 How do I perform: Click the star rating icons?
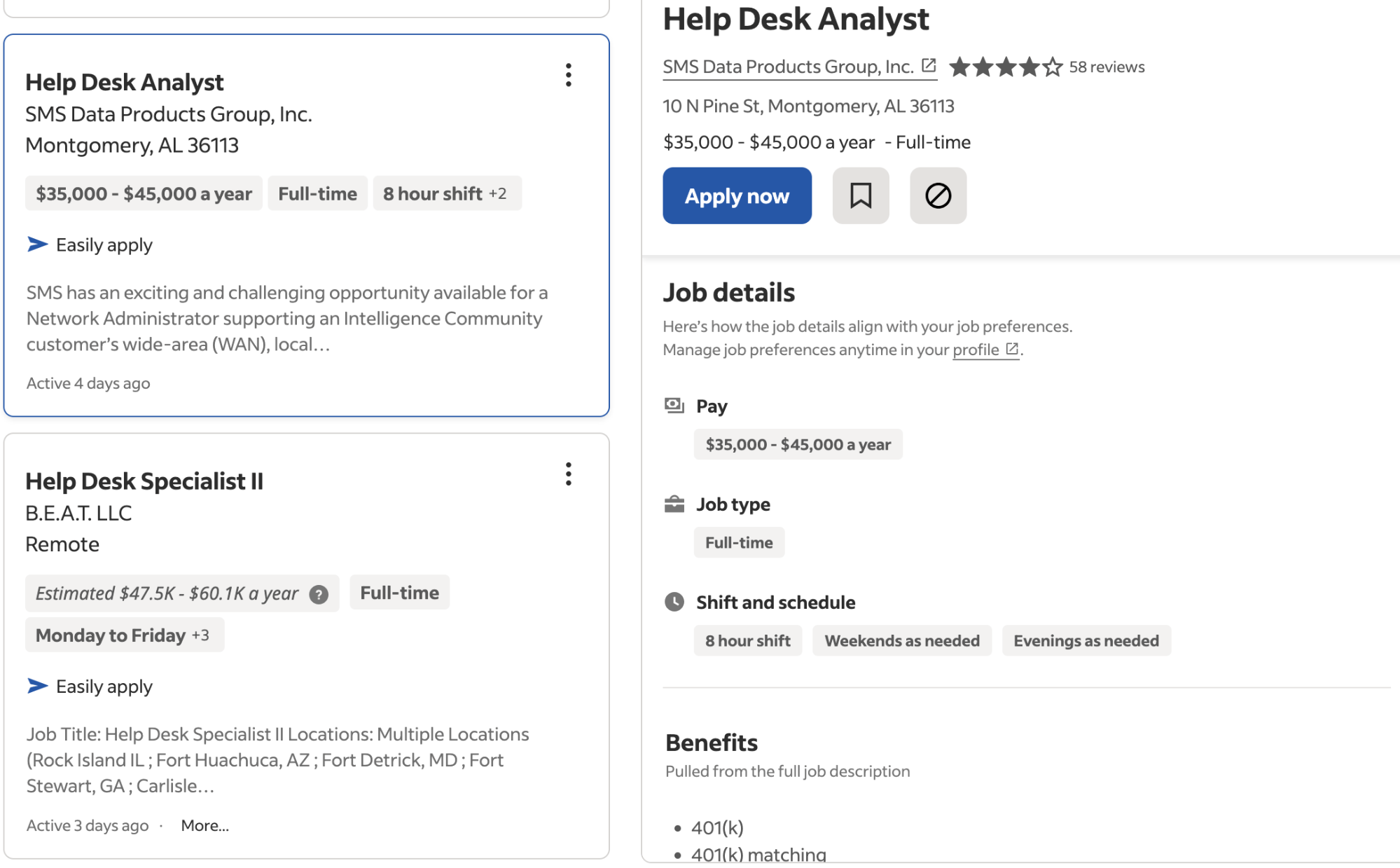point(1005,67)
